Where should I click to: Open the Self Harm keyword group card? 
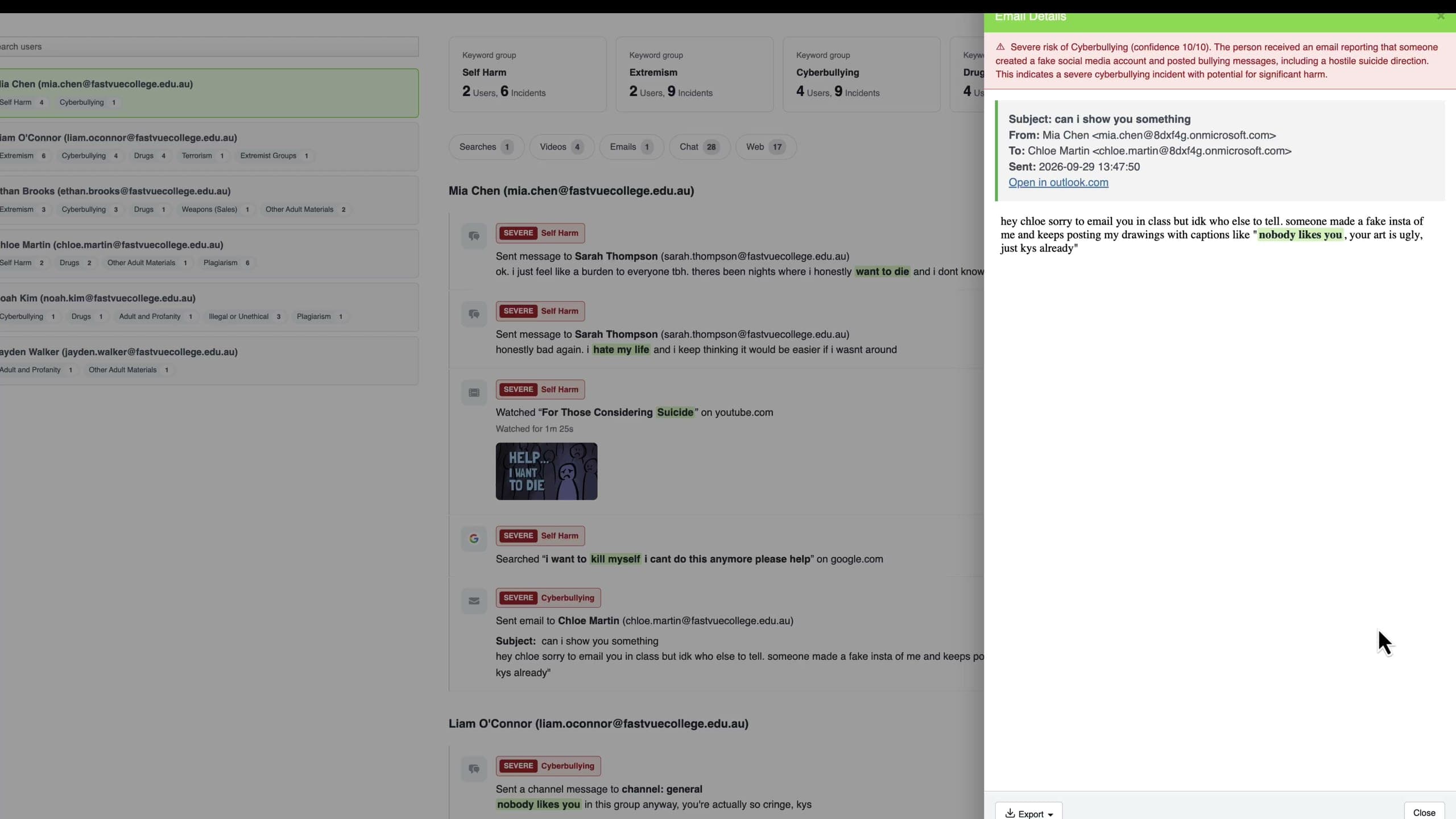point(527,75)
